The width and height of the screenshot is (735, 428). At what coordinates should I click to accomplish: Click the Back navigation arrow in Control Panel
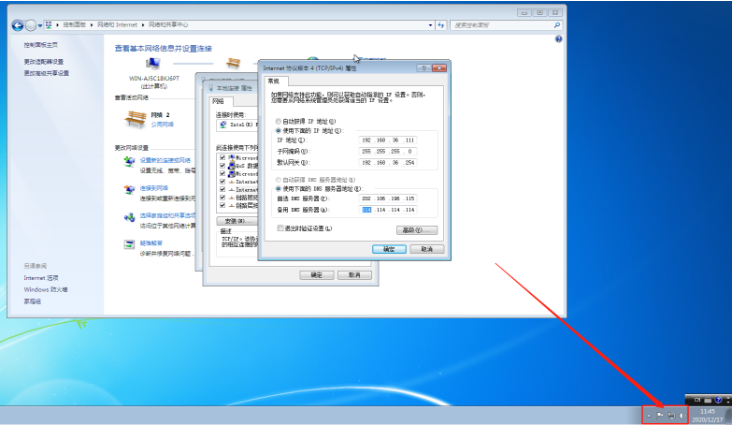[x=17, y=25]
